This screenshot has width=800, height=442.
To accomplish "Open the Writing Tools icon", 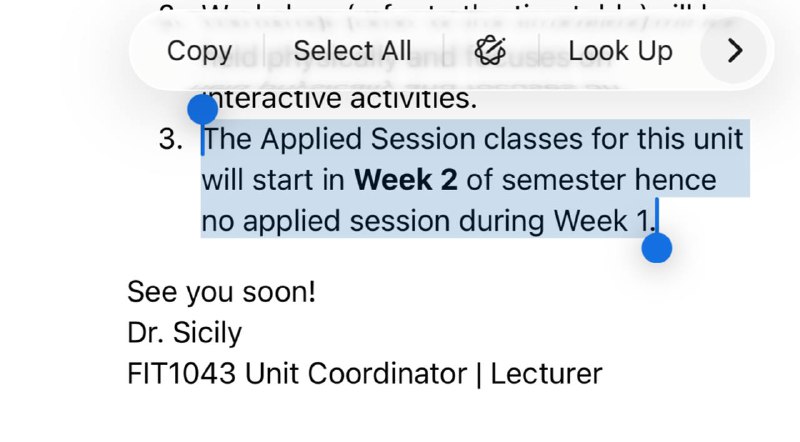I will pos(490,51).
